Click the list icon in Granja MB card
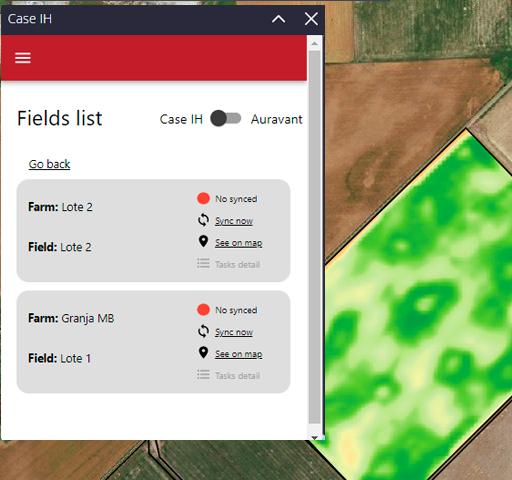The width and height of the screenshot is (512, 480). [203, 375]
